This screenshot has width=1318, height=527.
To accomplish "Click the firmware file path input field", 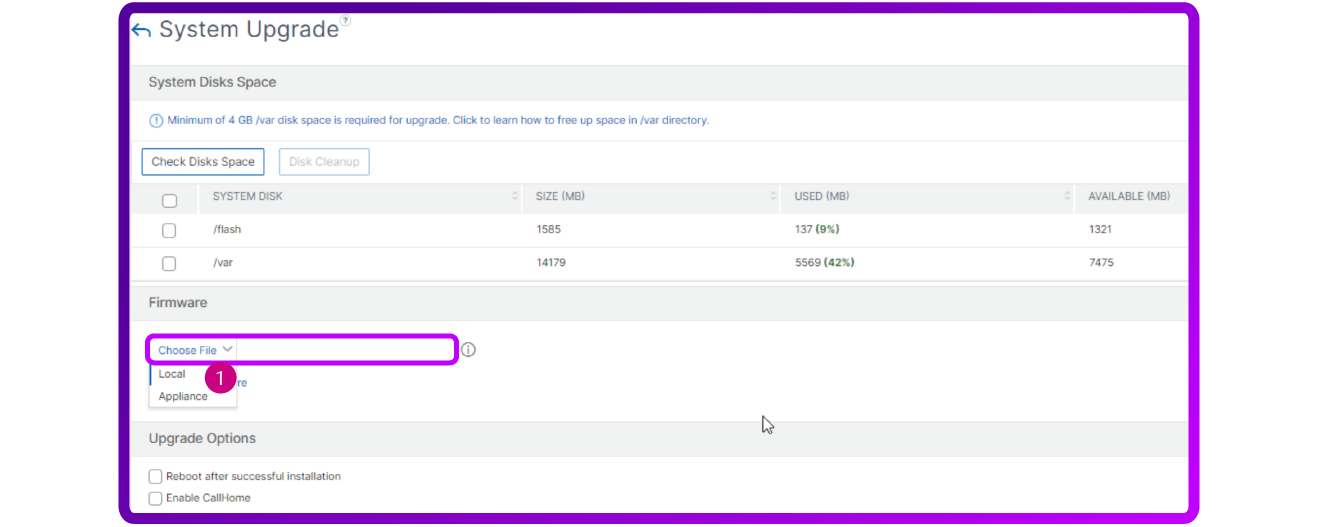I will [345, 350].
